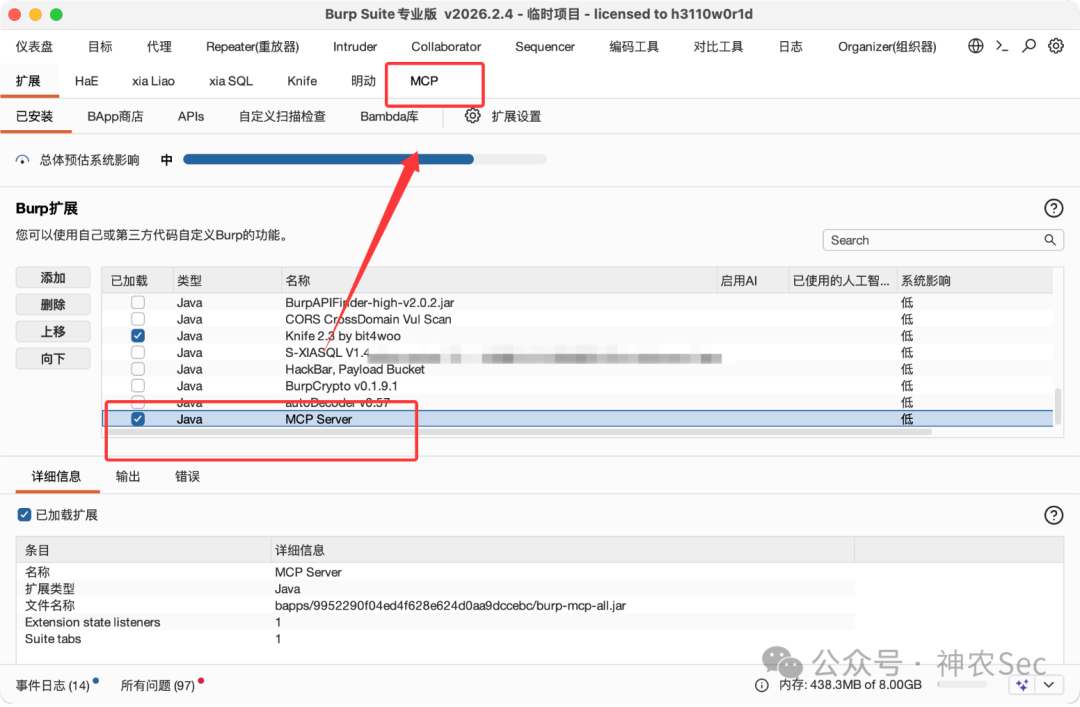Open the Knife tab
This screenshot has height=707, width=1080.
point(302,81)
